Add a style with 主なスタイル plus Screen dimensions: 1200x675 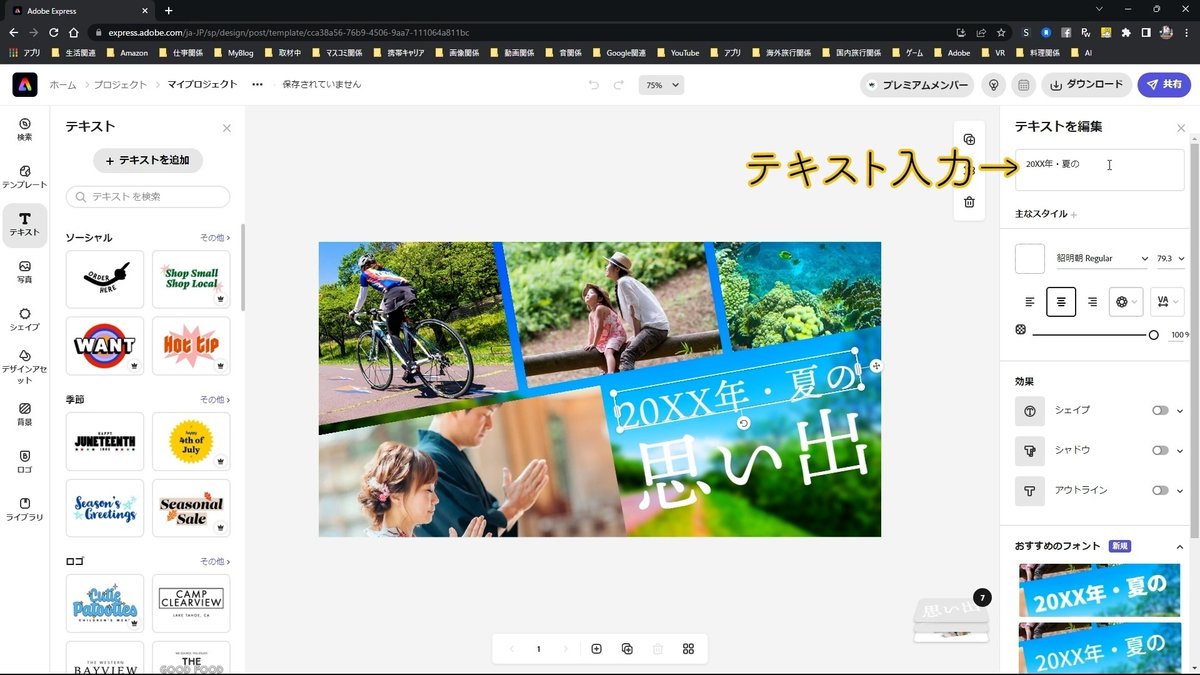click(x=1074, y=214)
